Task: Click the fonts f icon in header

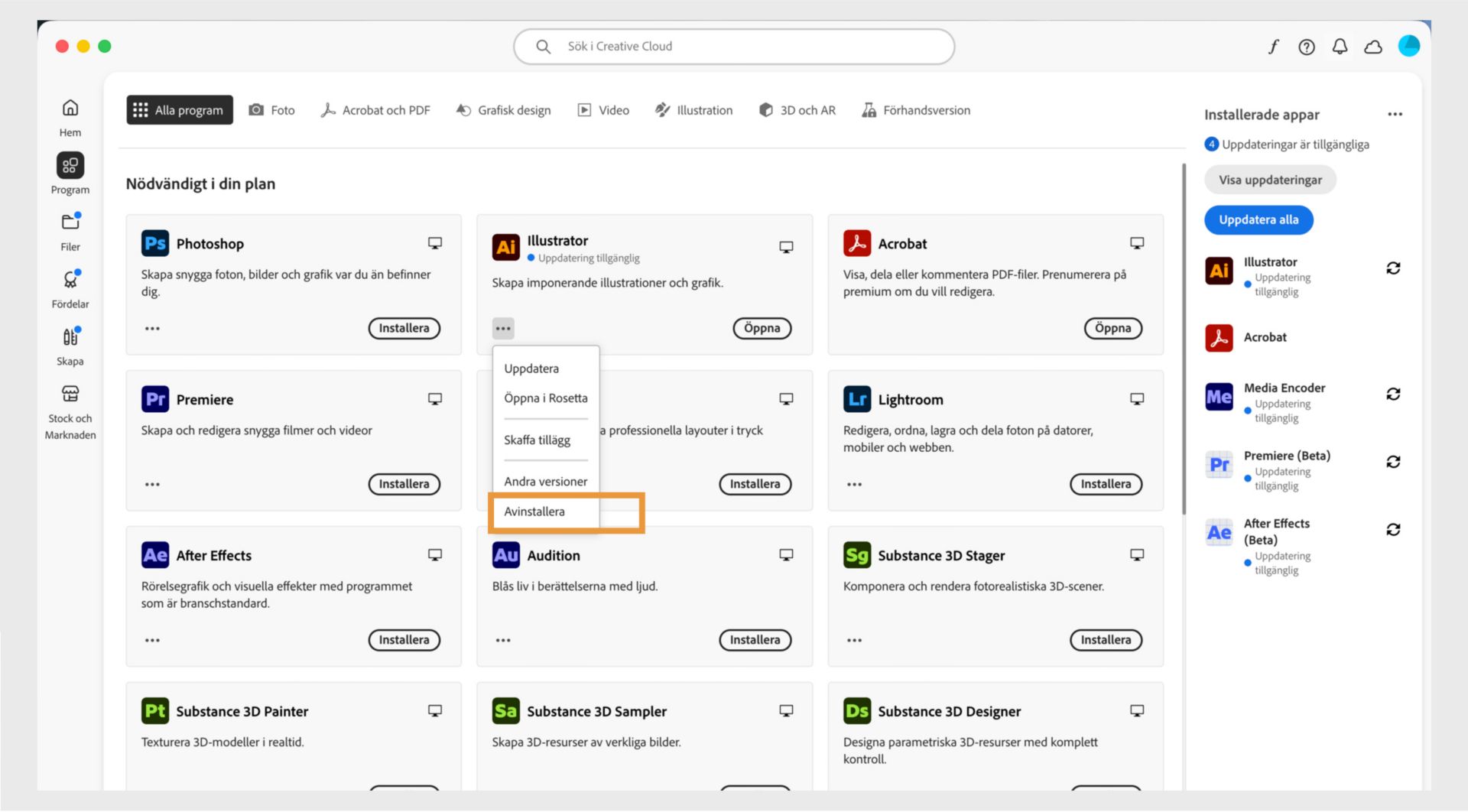Action: point(1273,47)
